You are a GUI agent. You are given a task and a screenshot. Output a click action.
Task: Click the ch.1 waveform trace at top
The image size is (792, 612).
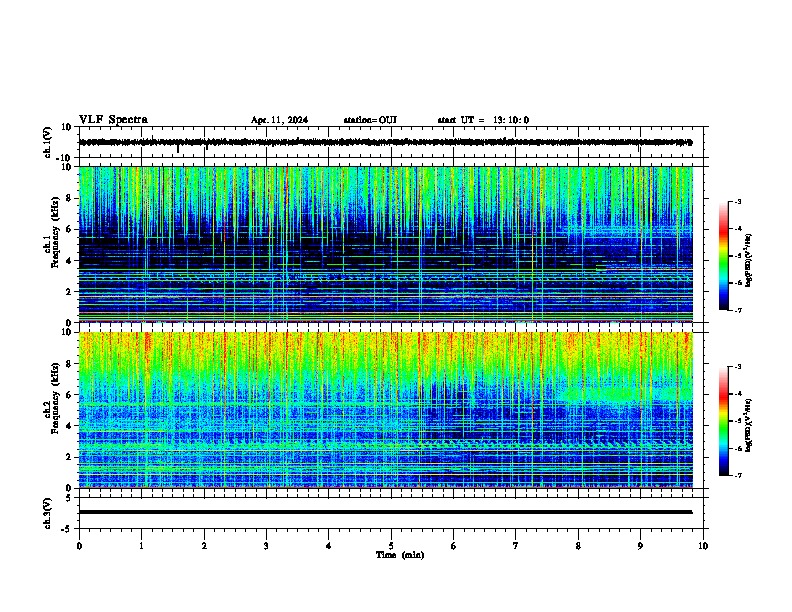tap(386, 142)
